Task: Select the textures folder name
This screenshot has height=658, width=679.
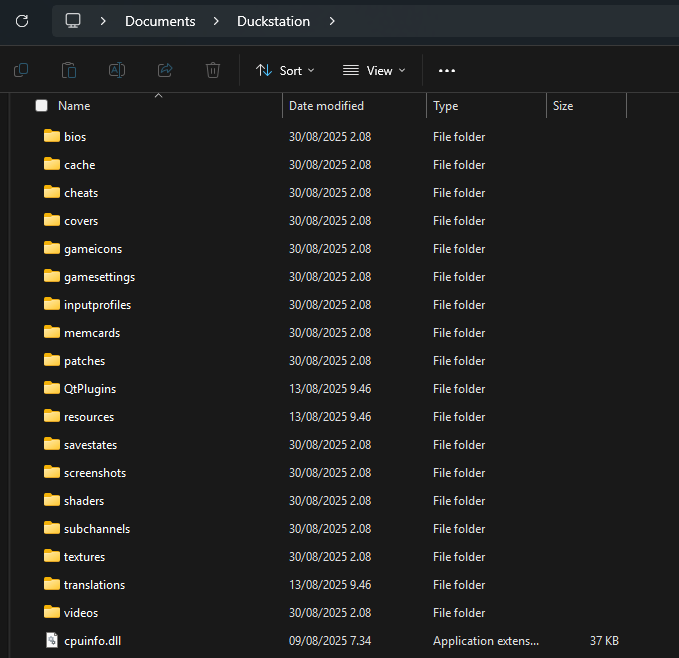Action: pyautogui.click(x=84, y=557)
